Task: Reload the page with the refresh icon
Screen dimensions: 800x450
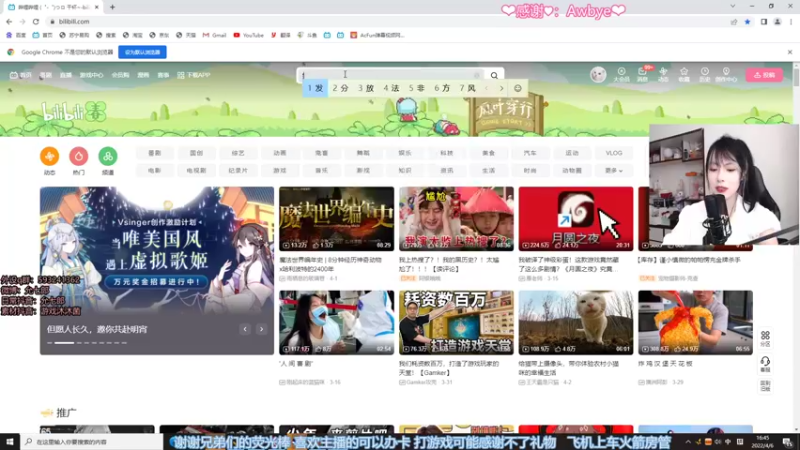Action: 36,21
